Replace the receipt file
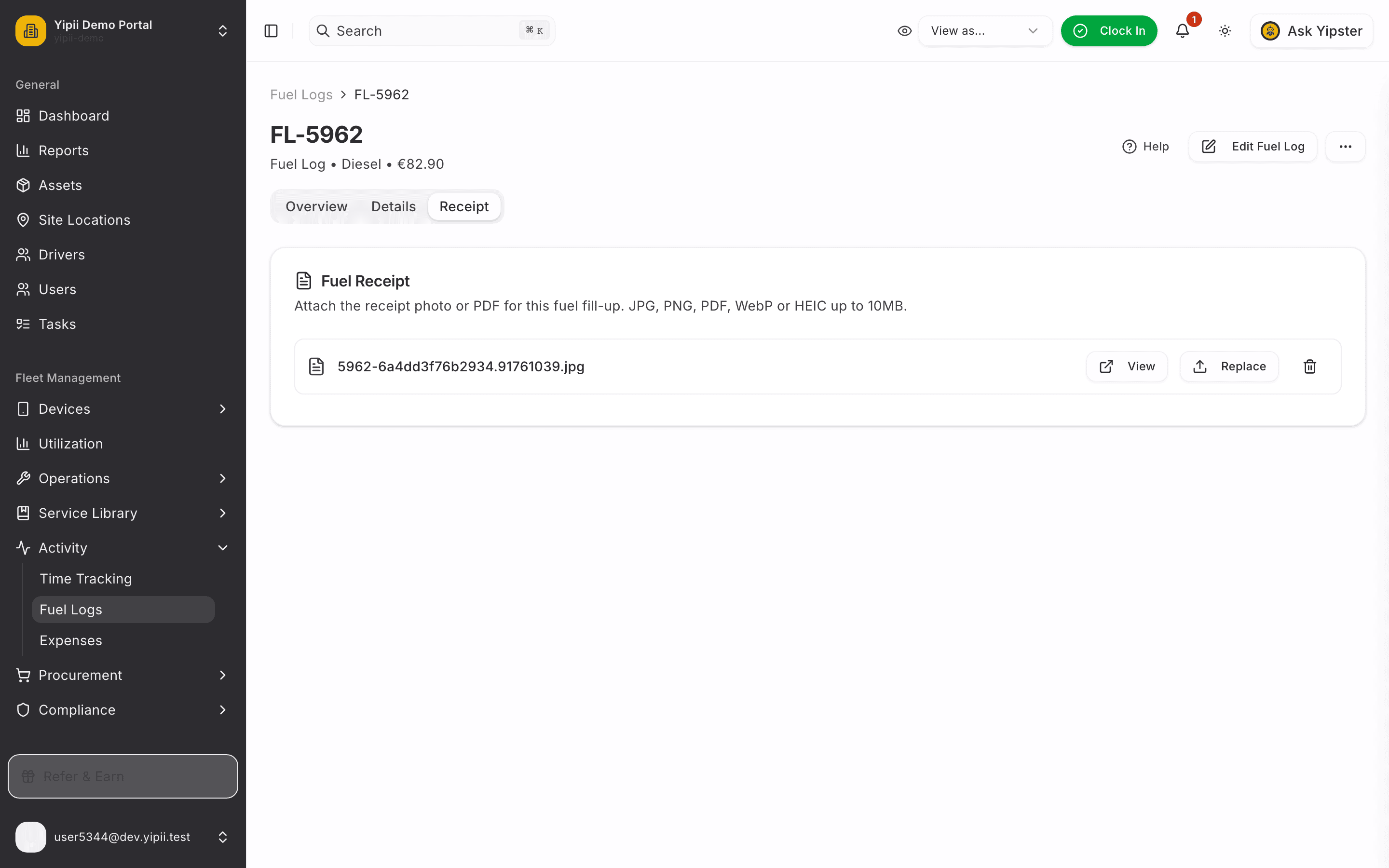This screenshot has height=868, width=1389. click(x=1229, y=366)
